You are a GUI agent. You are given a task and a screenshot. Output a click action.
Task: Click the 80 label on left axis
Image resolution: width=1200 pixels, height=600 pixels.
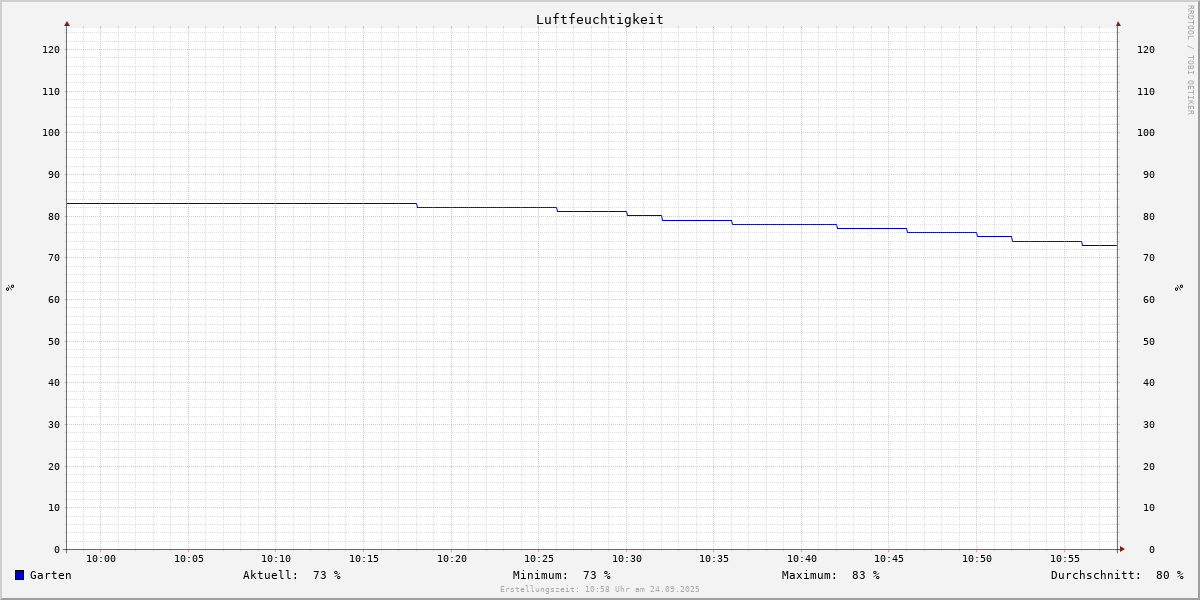click(x=54, y=217)
